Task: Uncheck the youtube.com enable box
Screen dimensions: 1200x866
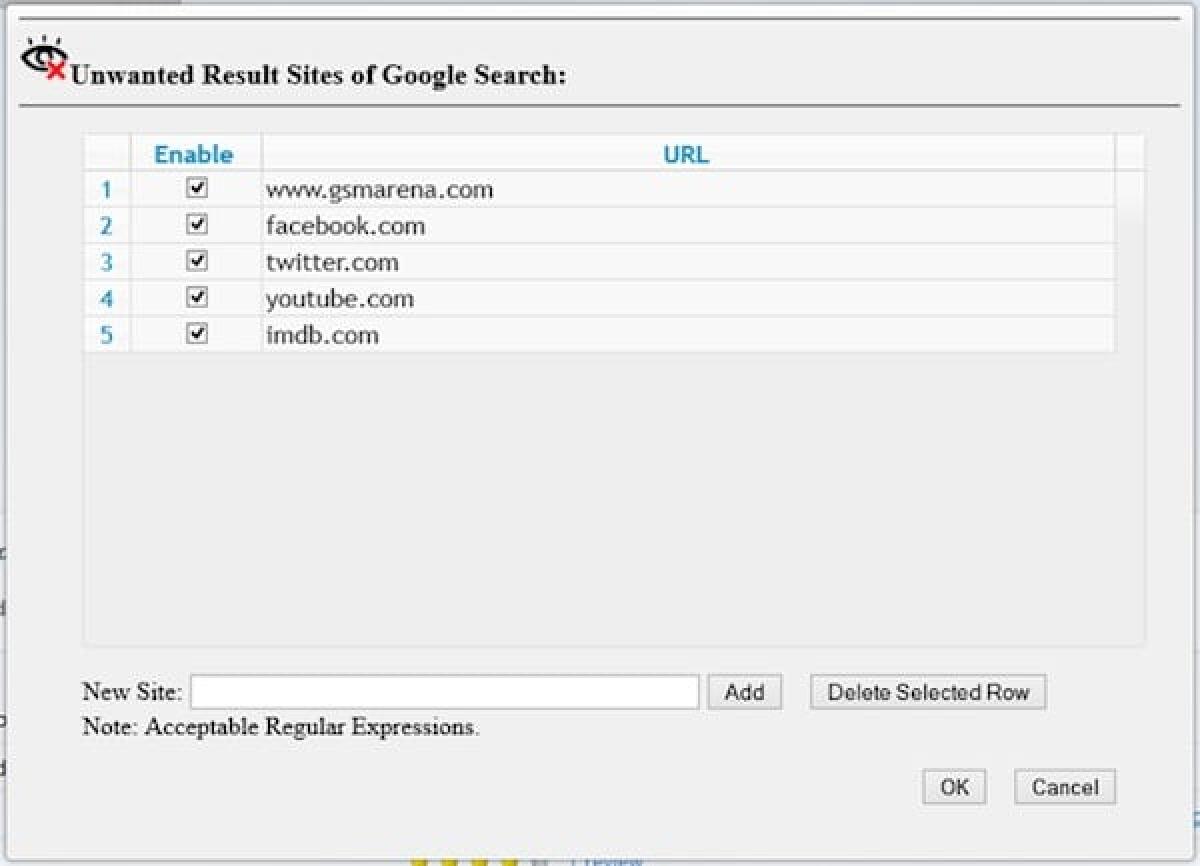Action: point(196,297)
